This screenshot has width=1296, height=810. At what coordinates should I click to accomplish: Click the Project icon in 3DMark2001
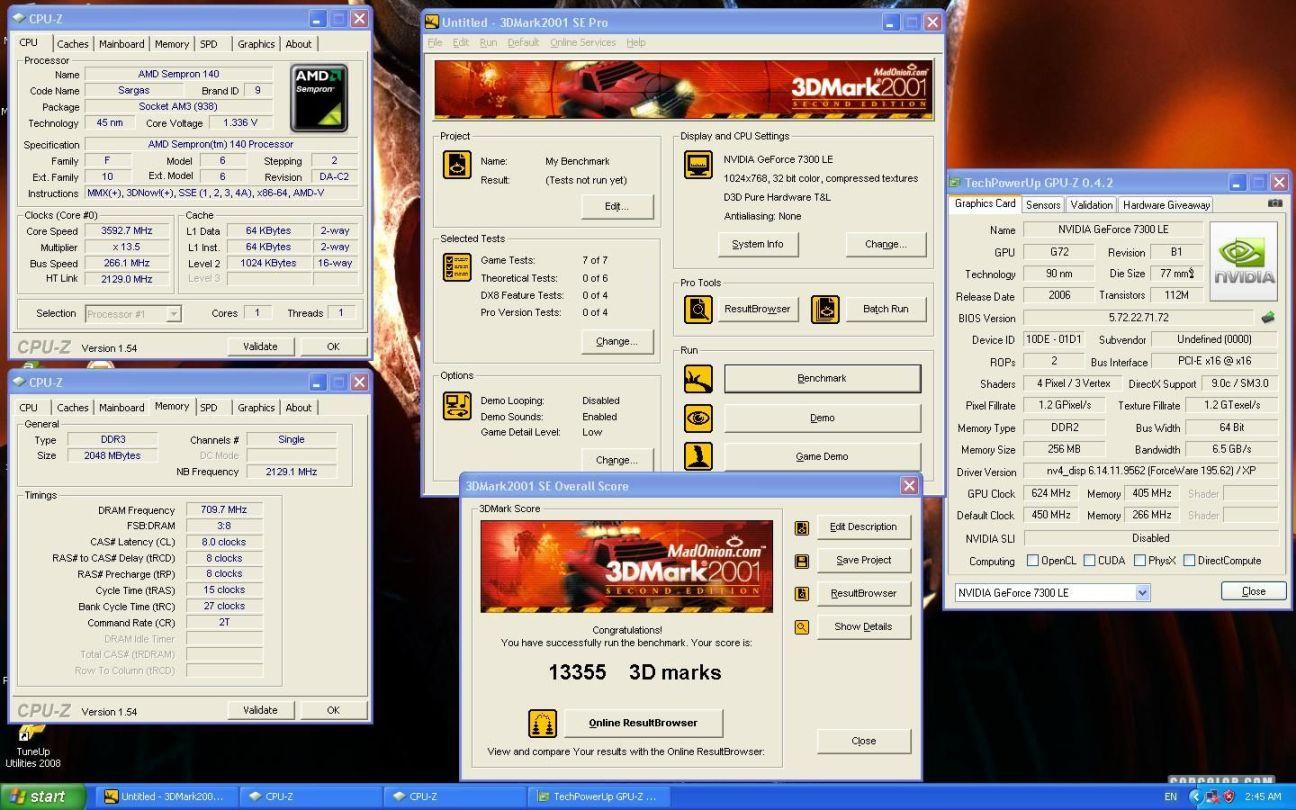[x=457, y=165]
